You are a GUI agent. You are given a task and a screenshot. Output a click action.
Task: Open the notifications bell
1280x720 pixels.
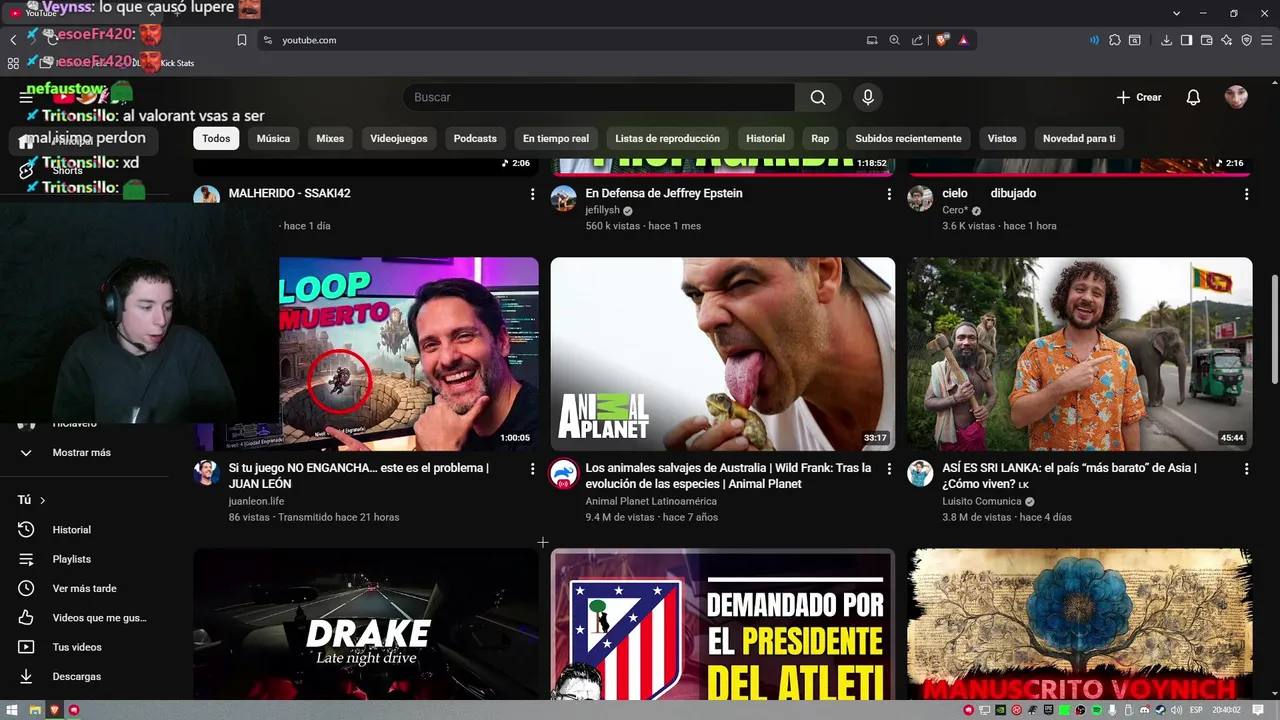(x=1193, y=97)
